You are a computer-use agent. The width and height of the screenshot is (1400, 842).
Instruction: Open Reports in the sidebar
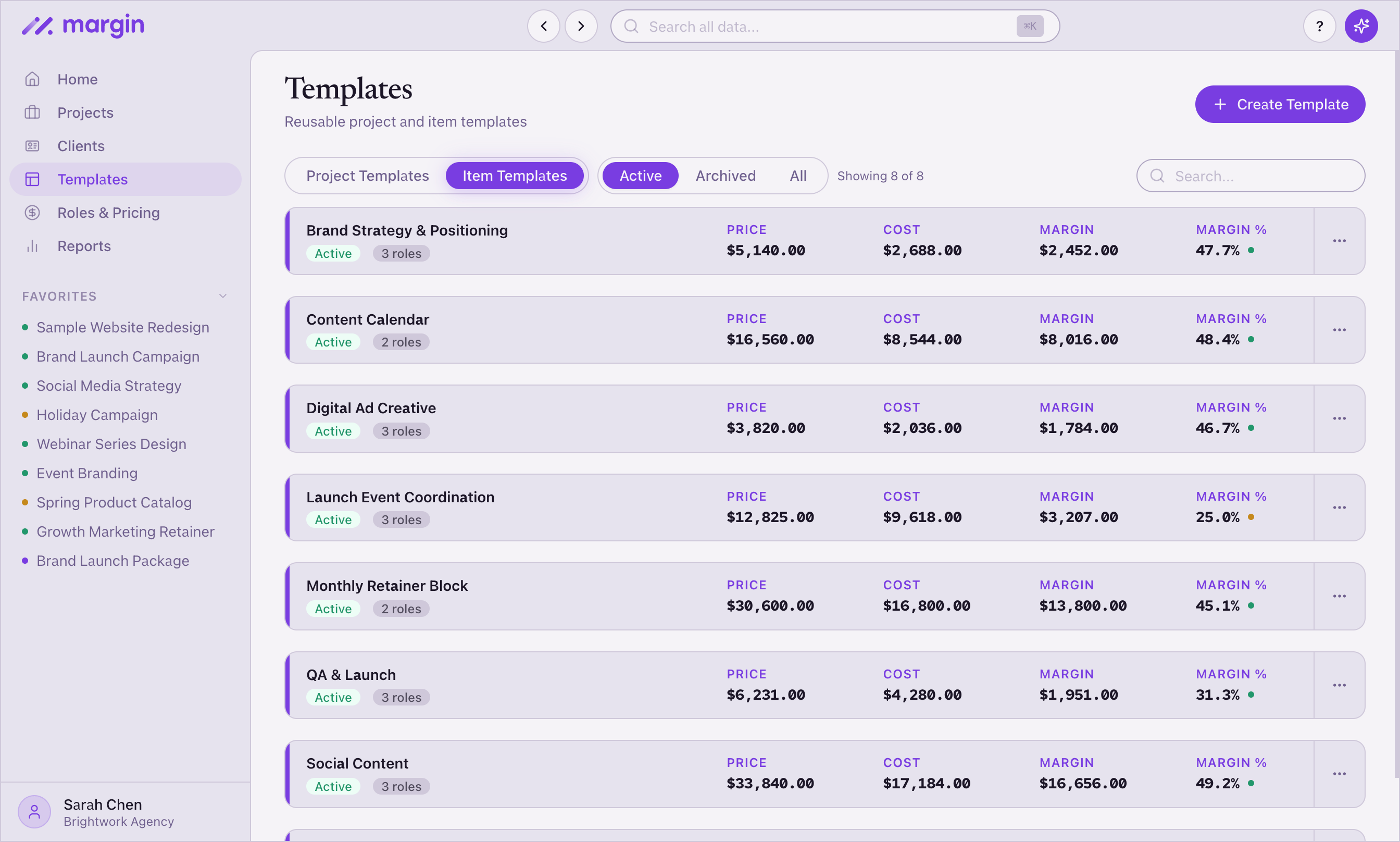[x=126, y=246]
